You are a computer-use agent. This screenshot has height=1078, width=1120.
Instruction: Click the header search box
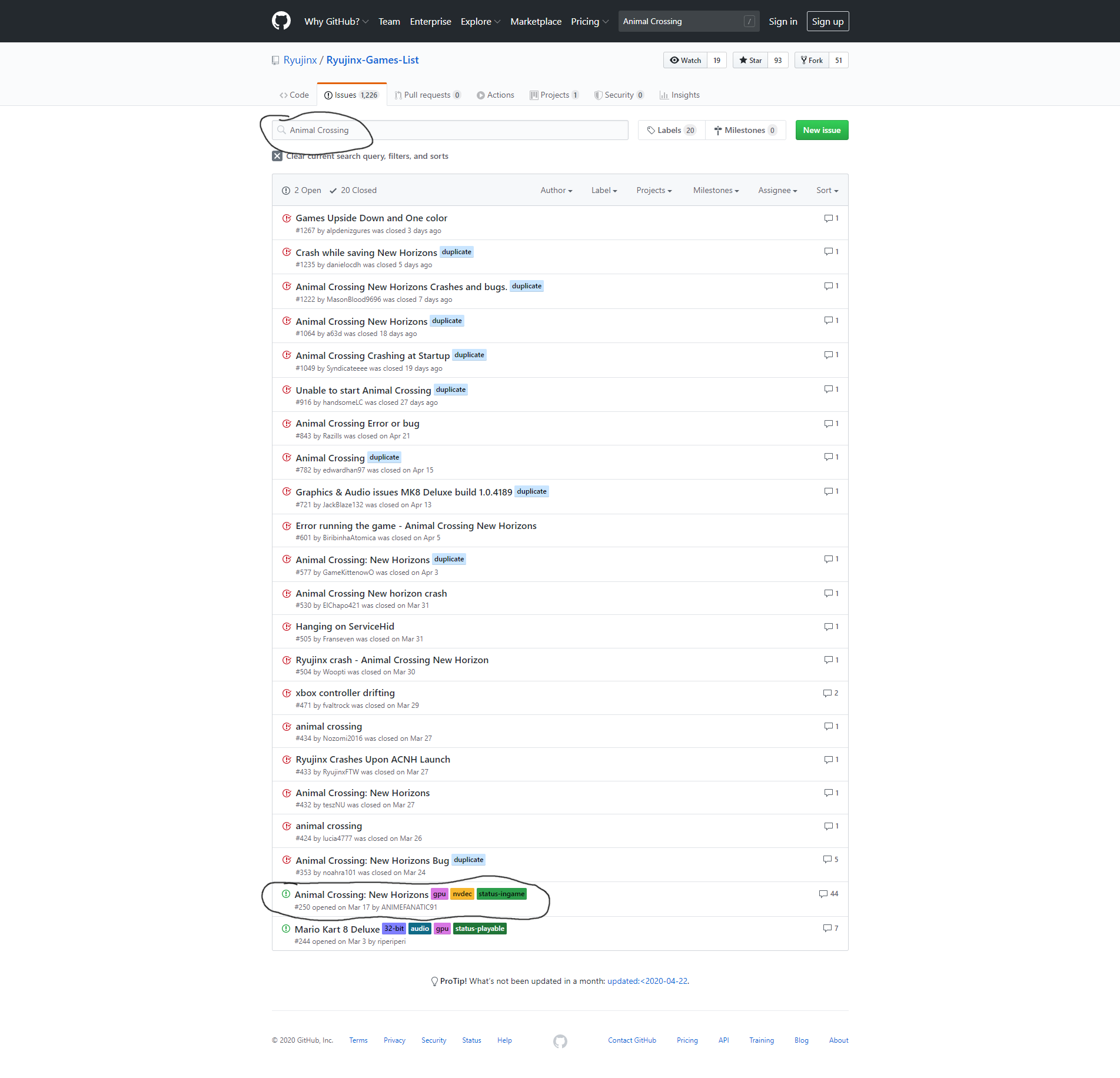[x=689, y=21]
